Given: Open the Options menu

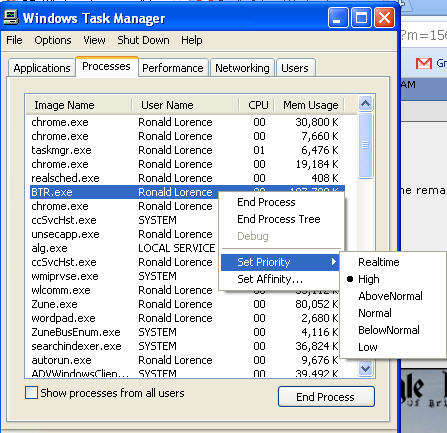Looking at the screenshot, I should 53,40.
